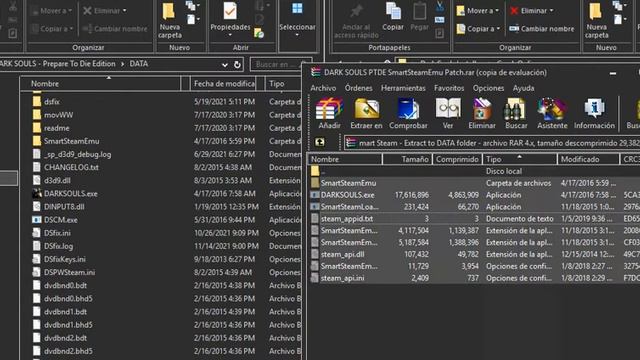Click Cambiar nombre in left Explorer

115,29
